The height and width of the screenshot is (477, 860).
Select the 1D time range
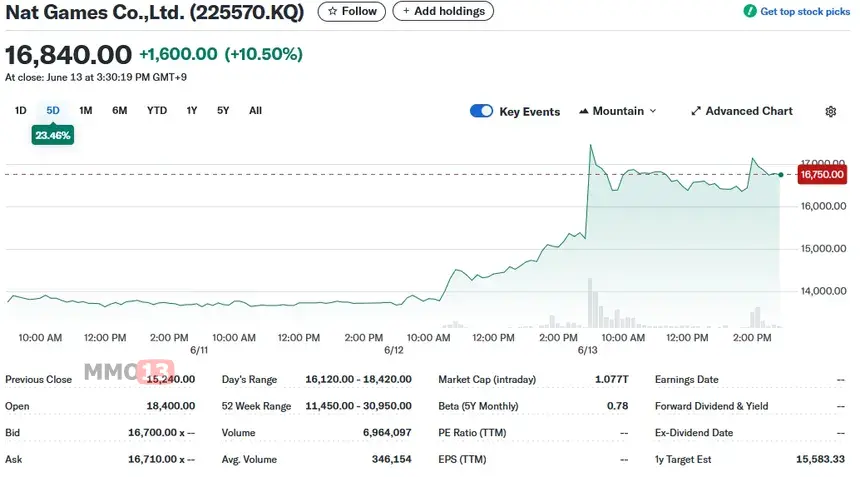click(x=21, y=111)
